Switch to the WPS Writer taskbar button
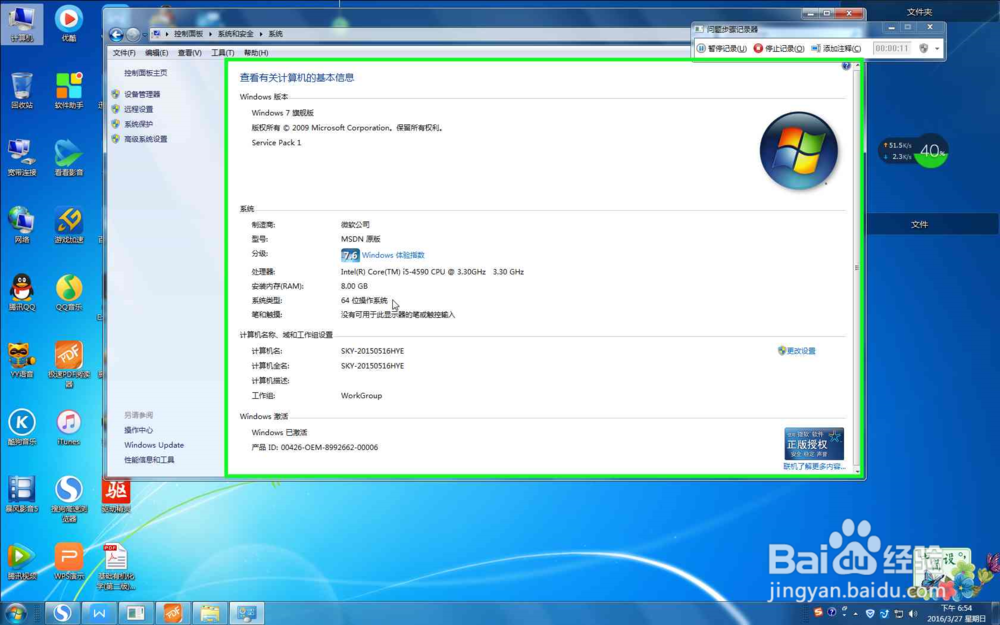 (99, 614)
